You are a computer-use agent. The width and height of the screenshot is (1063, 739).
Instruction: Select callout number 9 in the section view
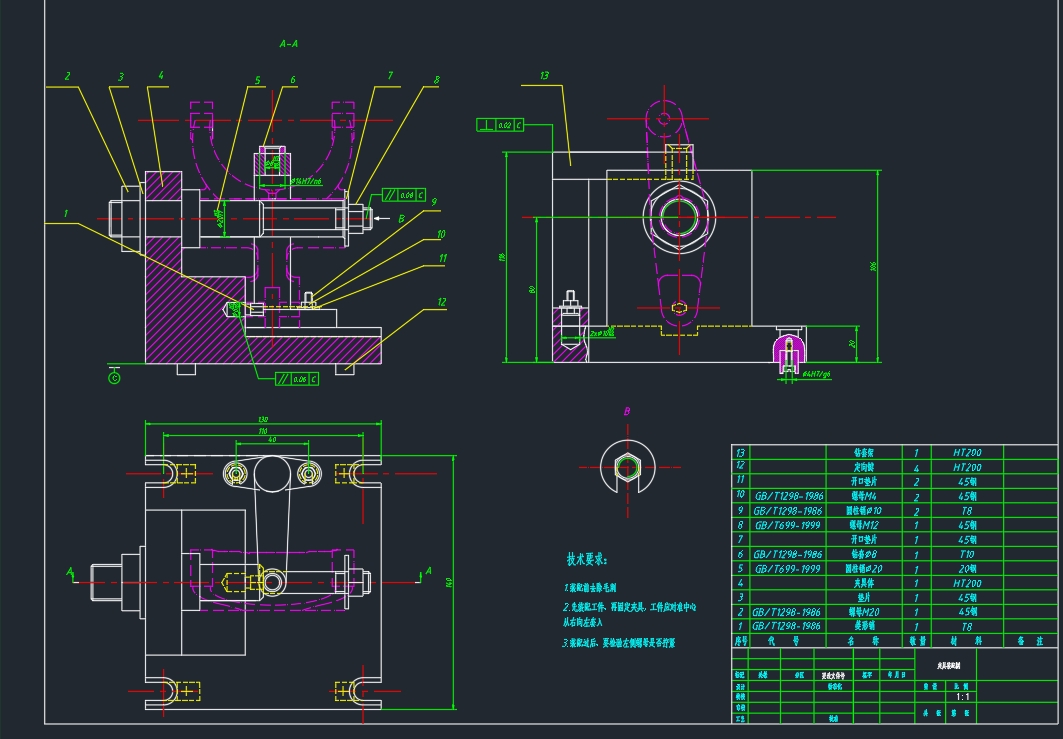(x=434, y=202)
